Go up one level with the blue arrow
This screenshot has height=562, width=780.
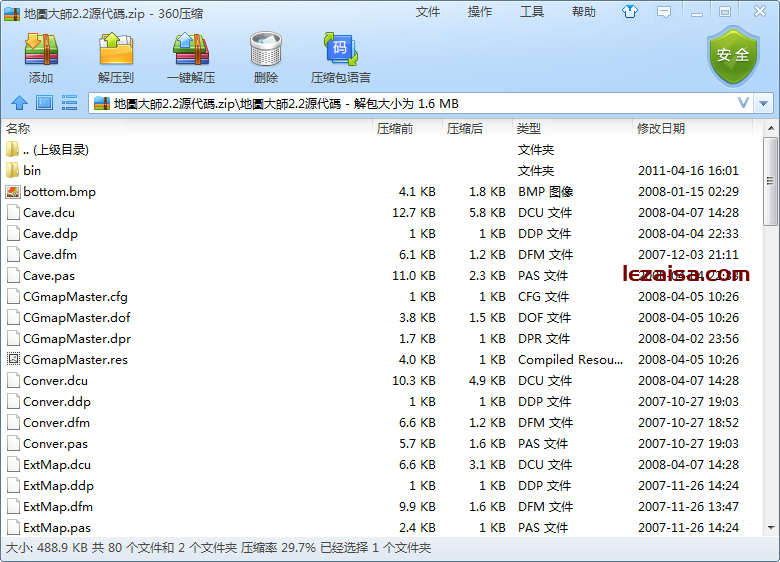coord(19,103)
